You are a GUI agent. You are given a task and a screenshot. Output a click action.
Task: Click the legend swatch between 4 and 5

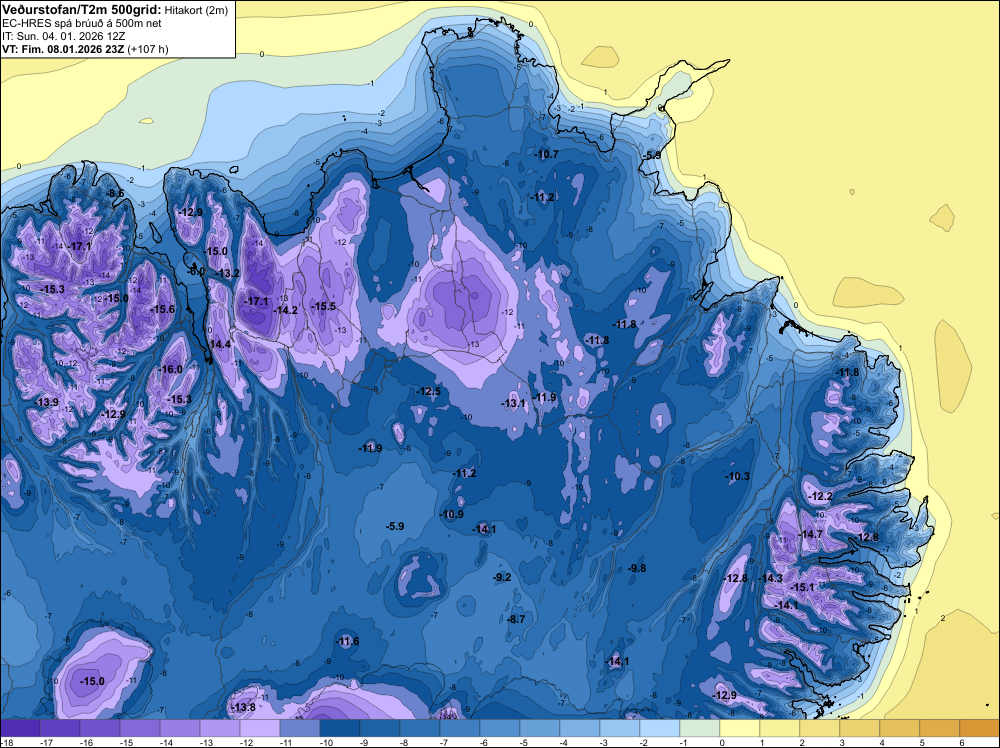[x=900, y=728]
